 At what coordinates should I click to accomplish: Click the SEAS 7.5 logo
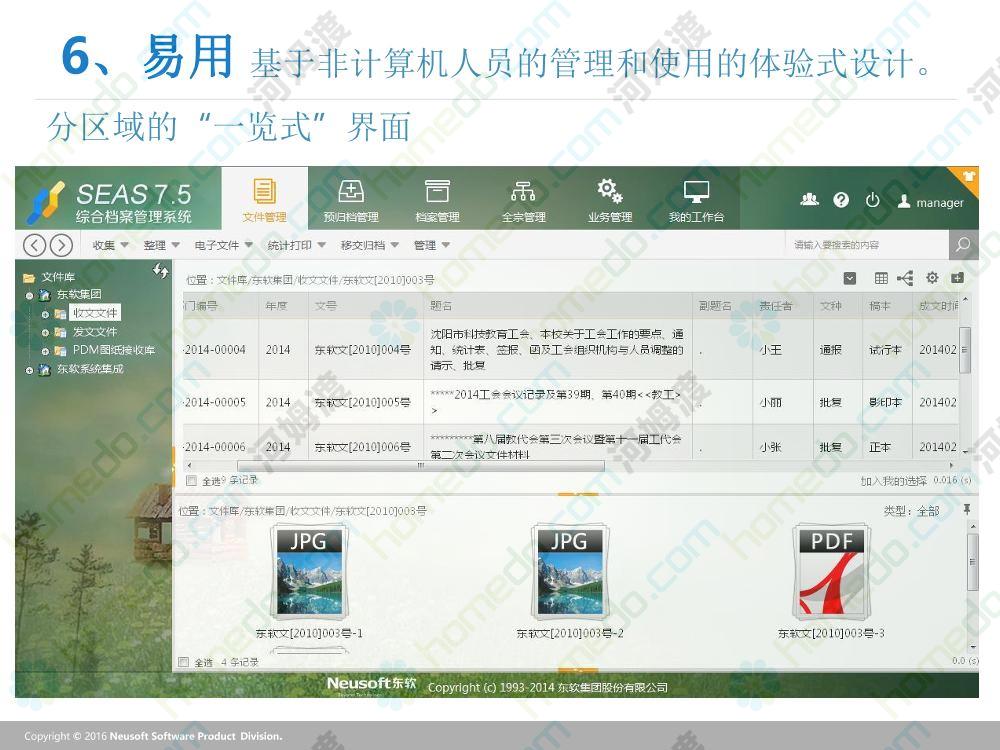110,200
